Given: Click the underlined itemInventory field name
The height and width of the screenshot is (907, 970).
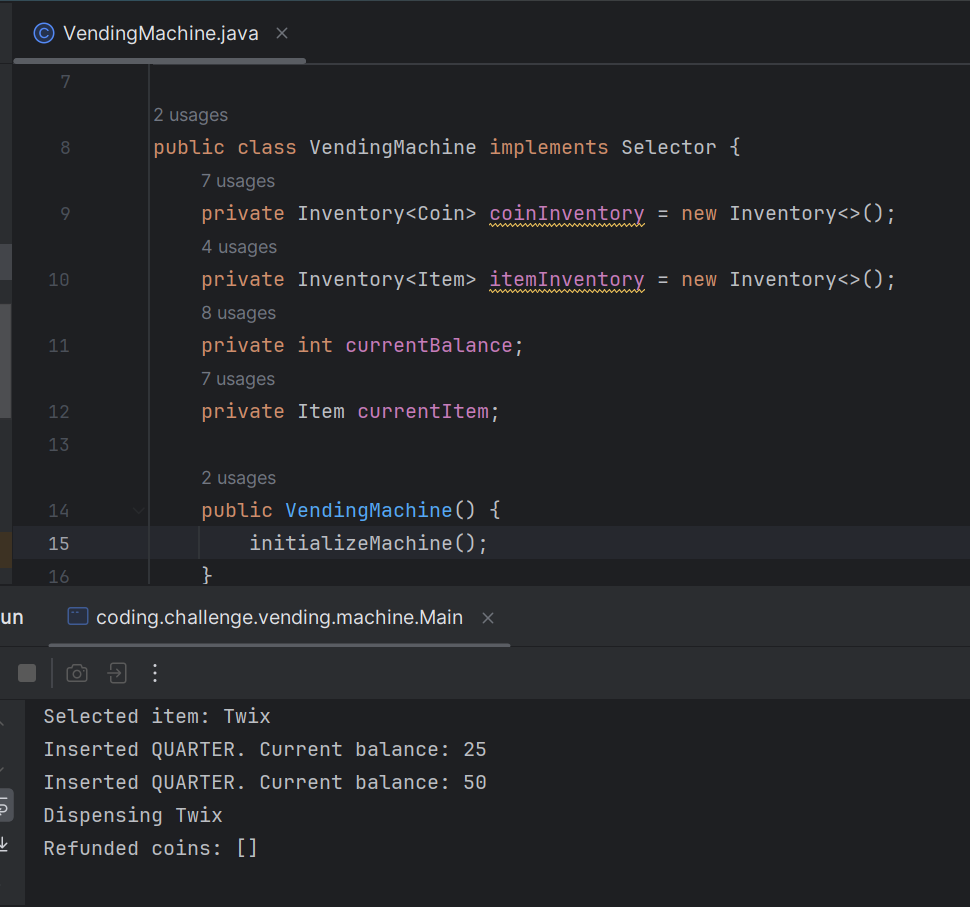Looking at the screenshot, I should click(x=567, y=280).
